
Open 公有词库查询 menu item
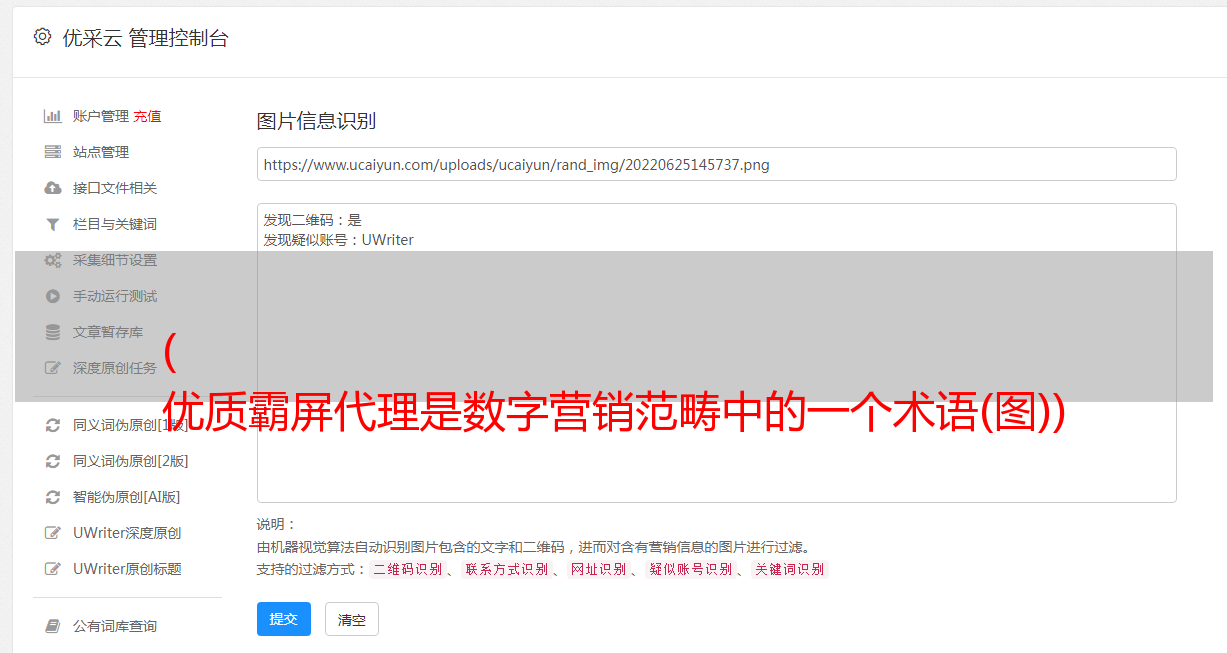tap(115, 626)
